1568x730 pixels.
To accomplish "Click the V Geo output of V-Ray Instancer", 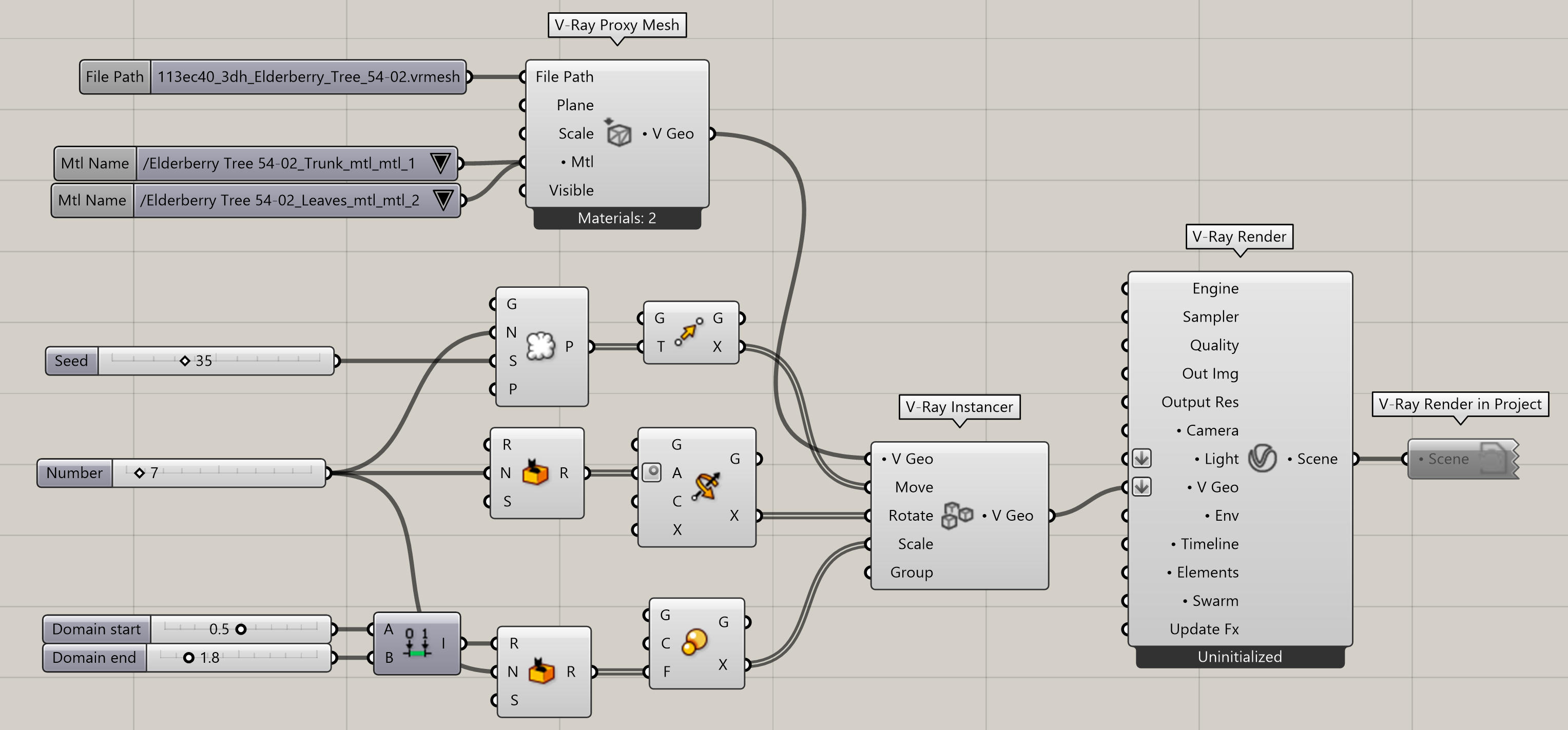I will [x=1008, y=515].
